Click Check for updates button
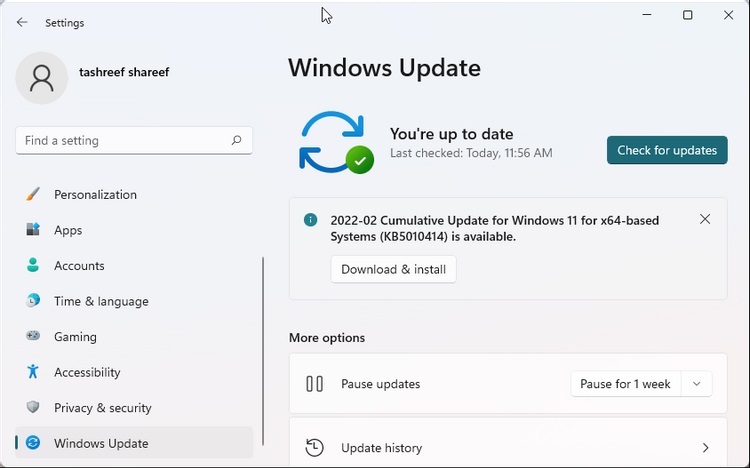The width and height of the screenshot is (750, 468). tap(667, 150)
